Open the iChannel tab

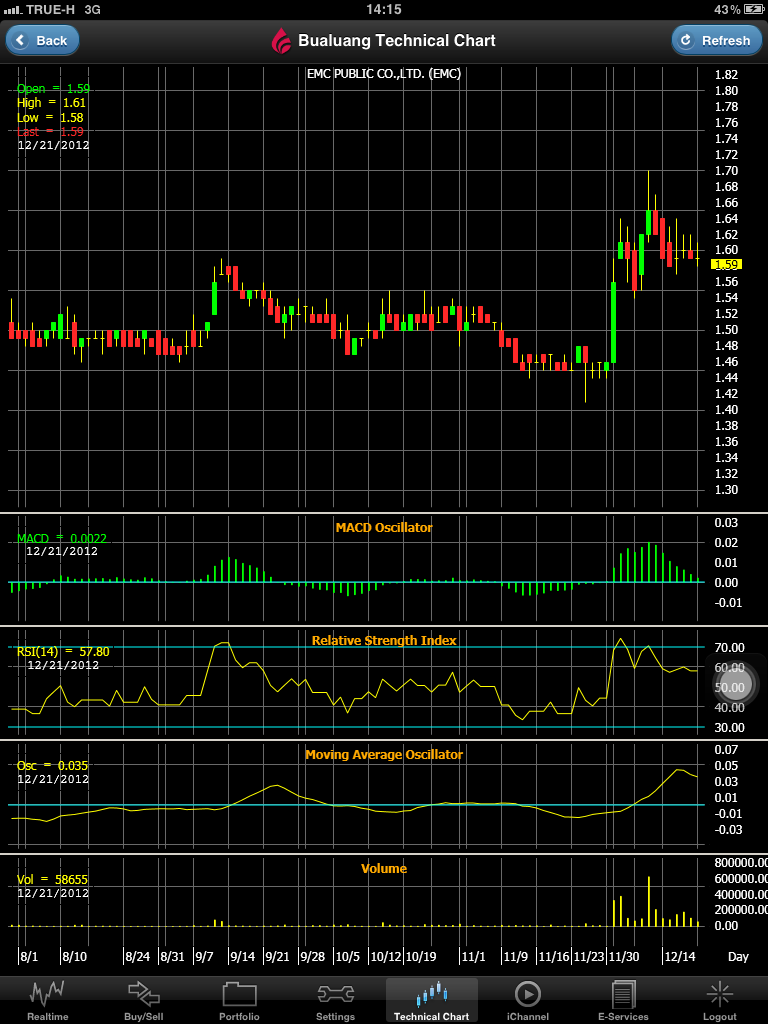pyautogui.click(x=528, y=1000)
